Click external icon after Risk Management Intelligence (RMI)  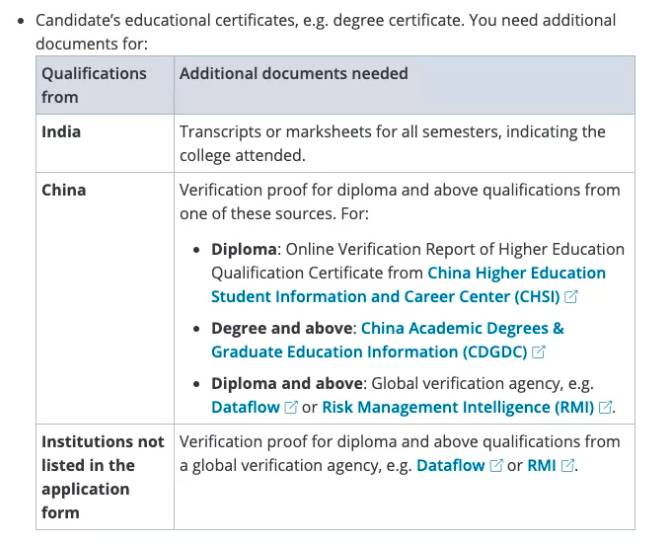pyautogui.click(x=605, y=408)
